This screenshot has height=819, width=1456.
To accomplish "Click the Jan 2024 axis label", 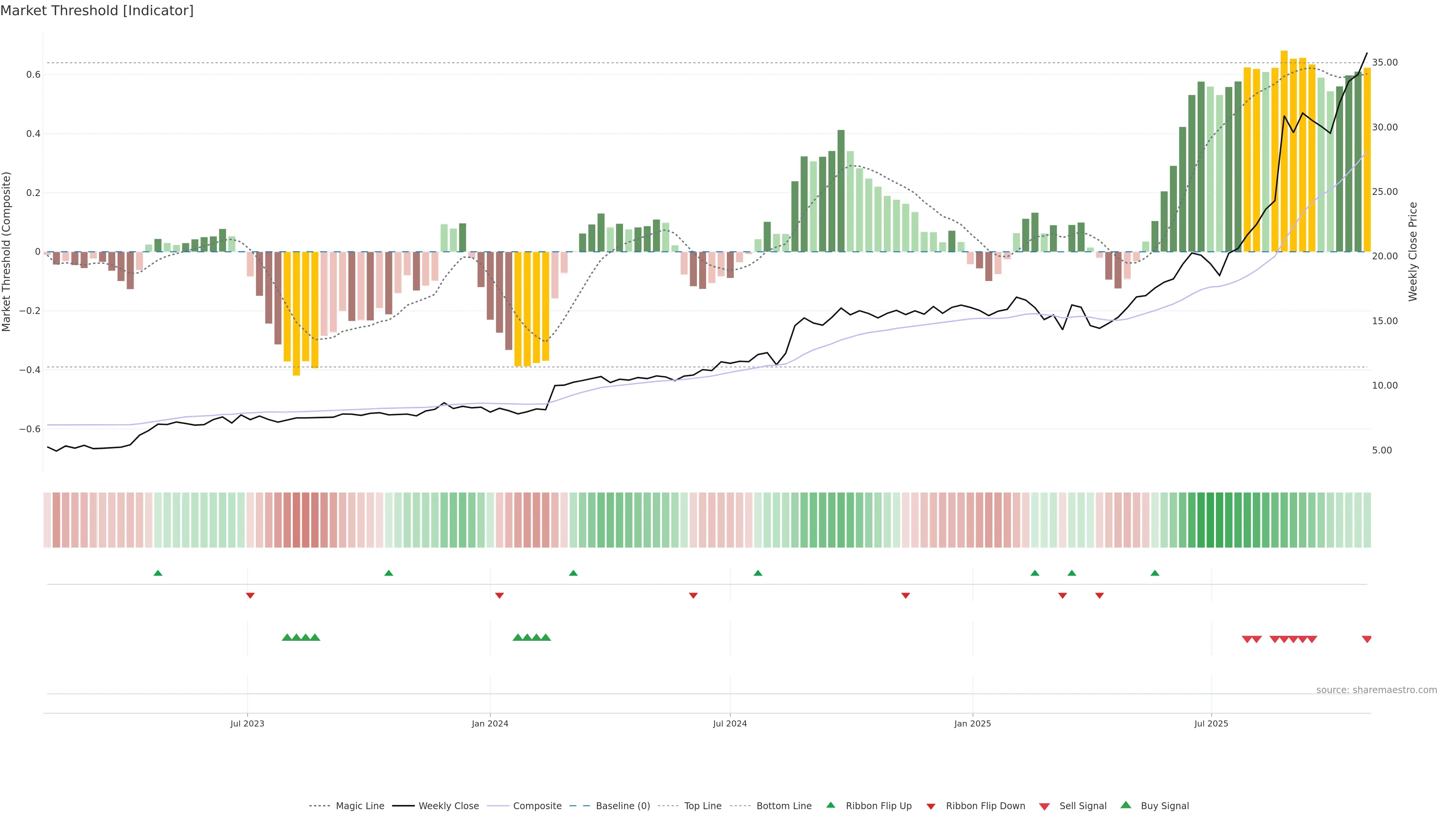I will (x=490, y=723).
